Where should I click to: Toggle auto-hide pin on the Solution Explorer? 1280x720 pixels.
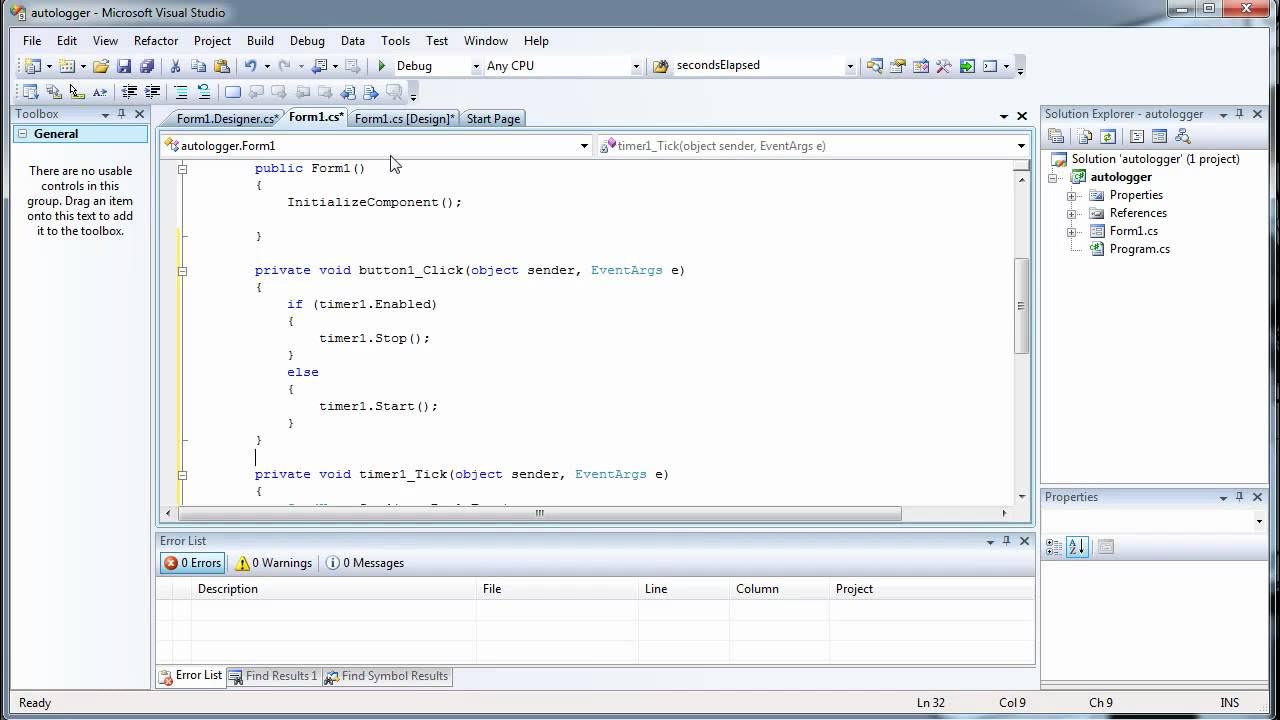[1239, 114]
